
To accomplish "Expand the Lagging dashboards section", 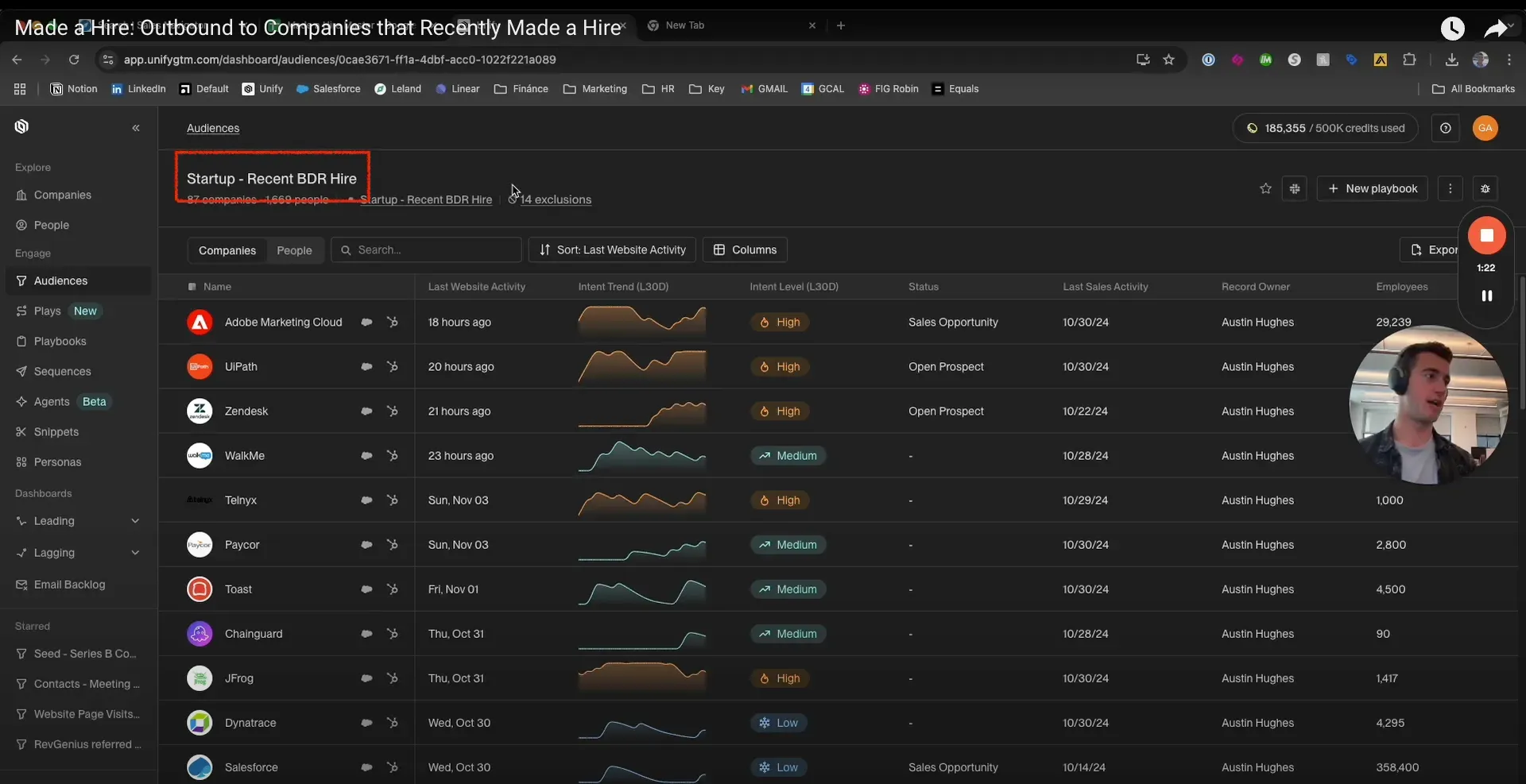I will (x=135, y=553).
